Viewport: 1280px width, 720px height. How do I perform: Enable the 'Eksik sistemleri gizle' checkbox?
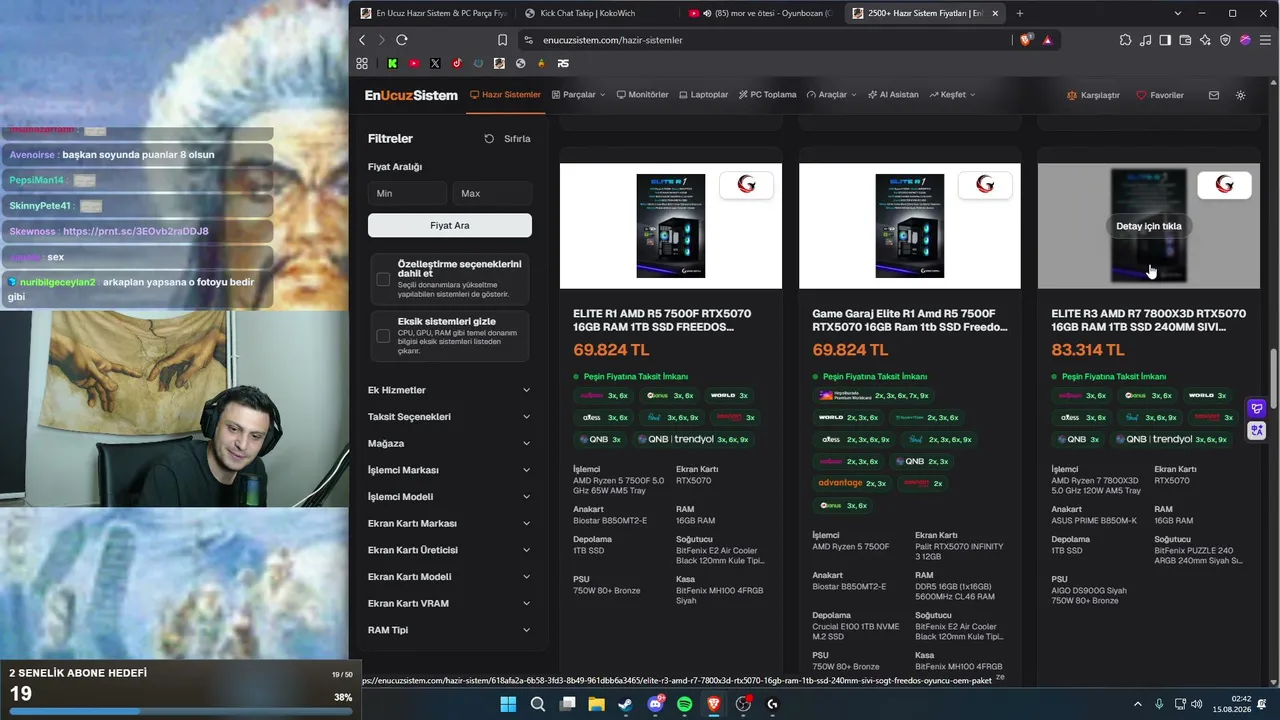(383, 336)
